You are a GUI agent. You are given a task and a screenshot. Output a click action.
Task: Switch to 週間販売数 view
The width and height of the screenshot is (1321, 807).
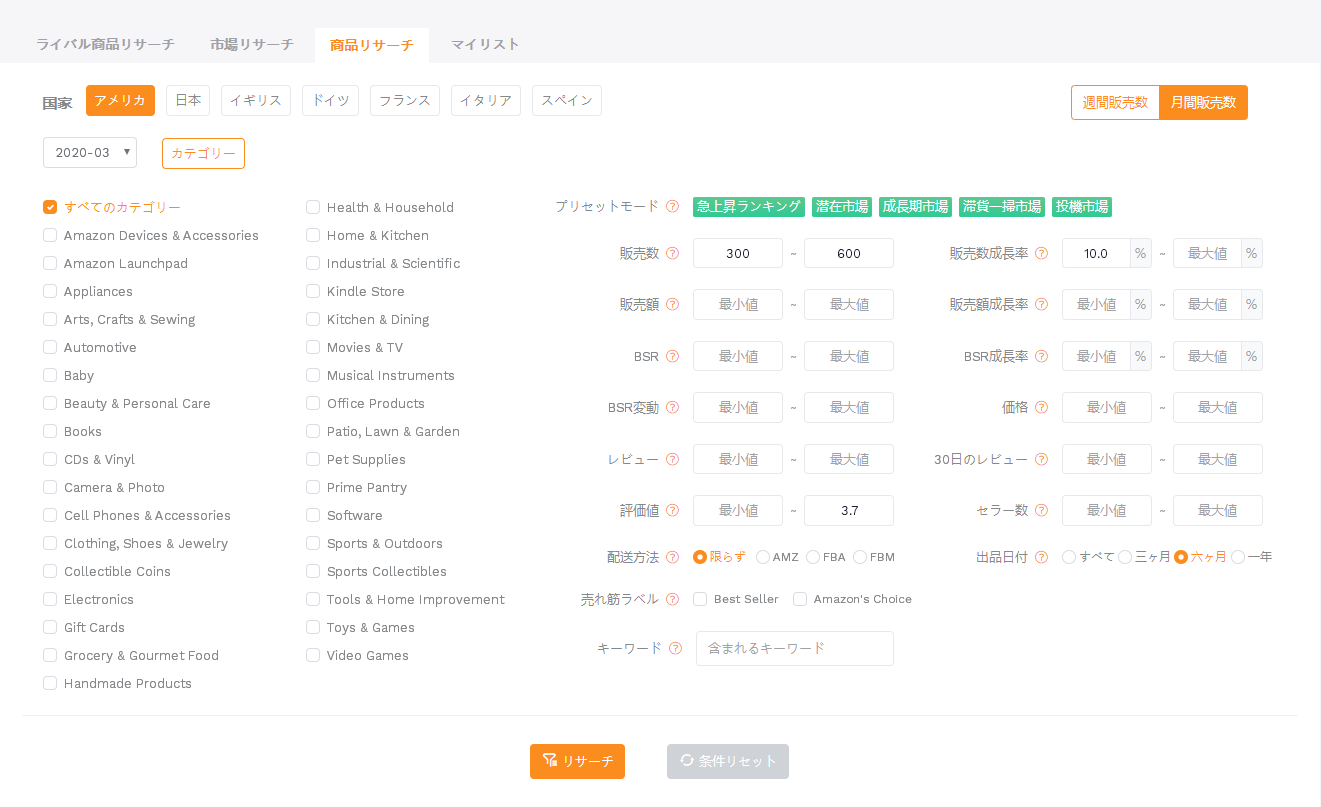(1115, 102)
